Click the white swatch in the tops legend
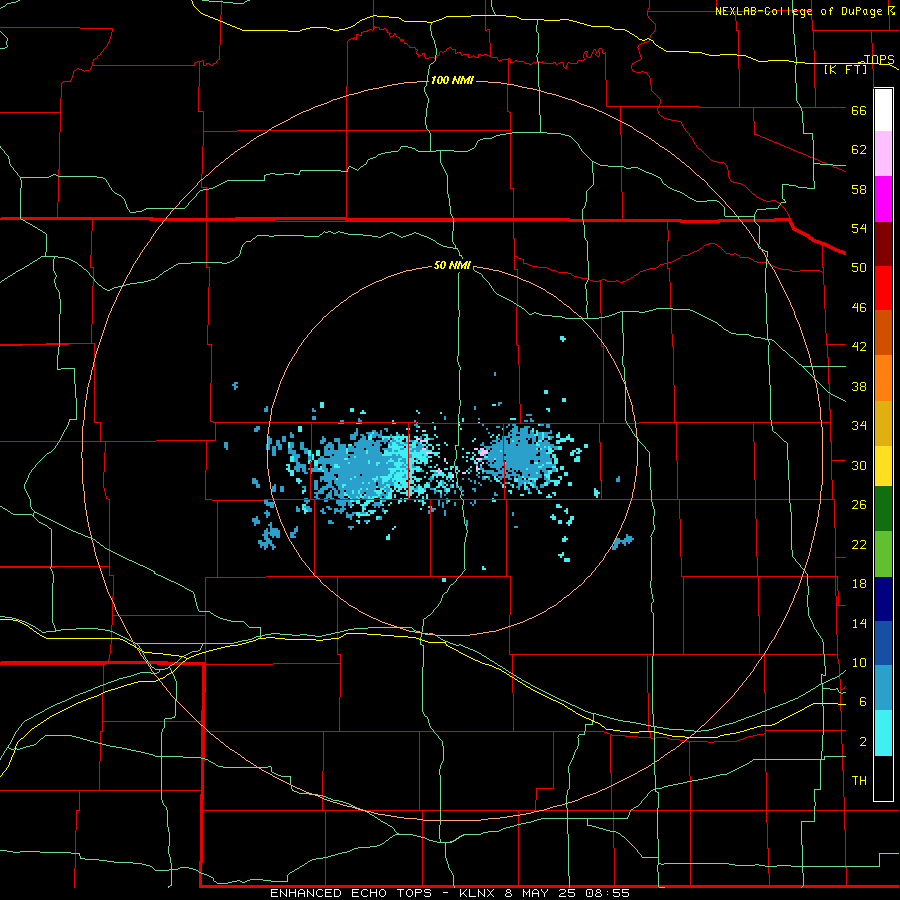Viewport: 900px width, 900px height. pyautogui.click(x=883, y=110)
